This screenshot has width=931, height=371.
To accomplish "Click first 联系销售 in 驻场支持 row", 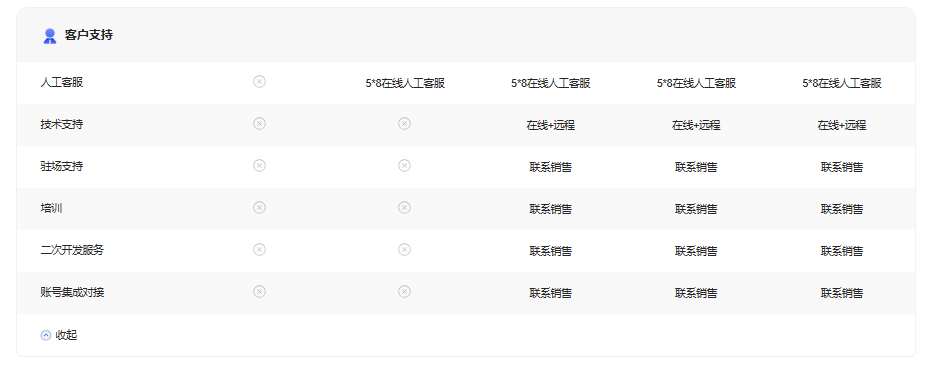I will point(550,167).
